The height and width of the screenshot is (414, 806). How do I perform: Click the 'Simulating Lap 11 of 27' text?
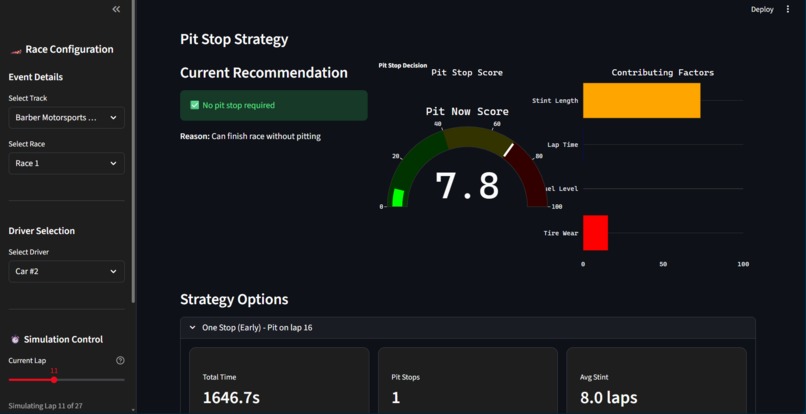(45, 406)
